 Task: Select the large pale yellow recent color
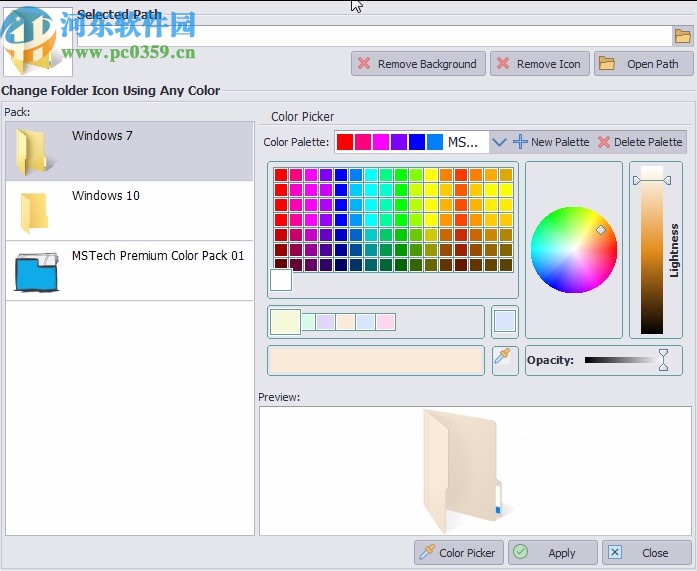(285, 322)
